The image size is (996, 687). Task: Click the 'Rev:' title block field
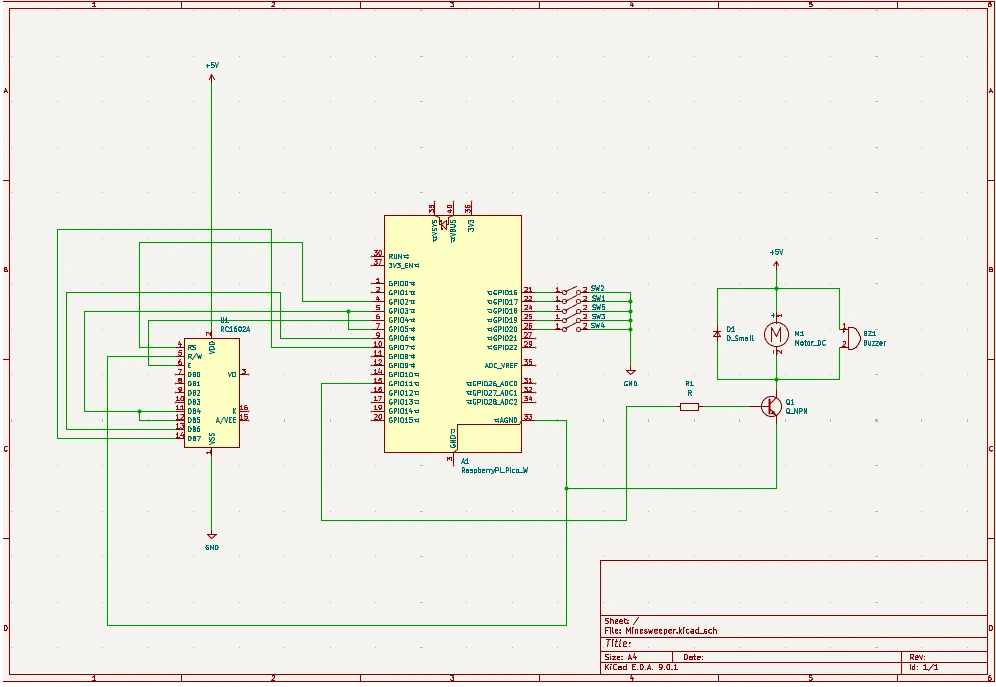click(x=917, y=657)
